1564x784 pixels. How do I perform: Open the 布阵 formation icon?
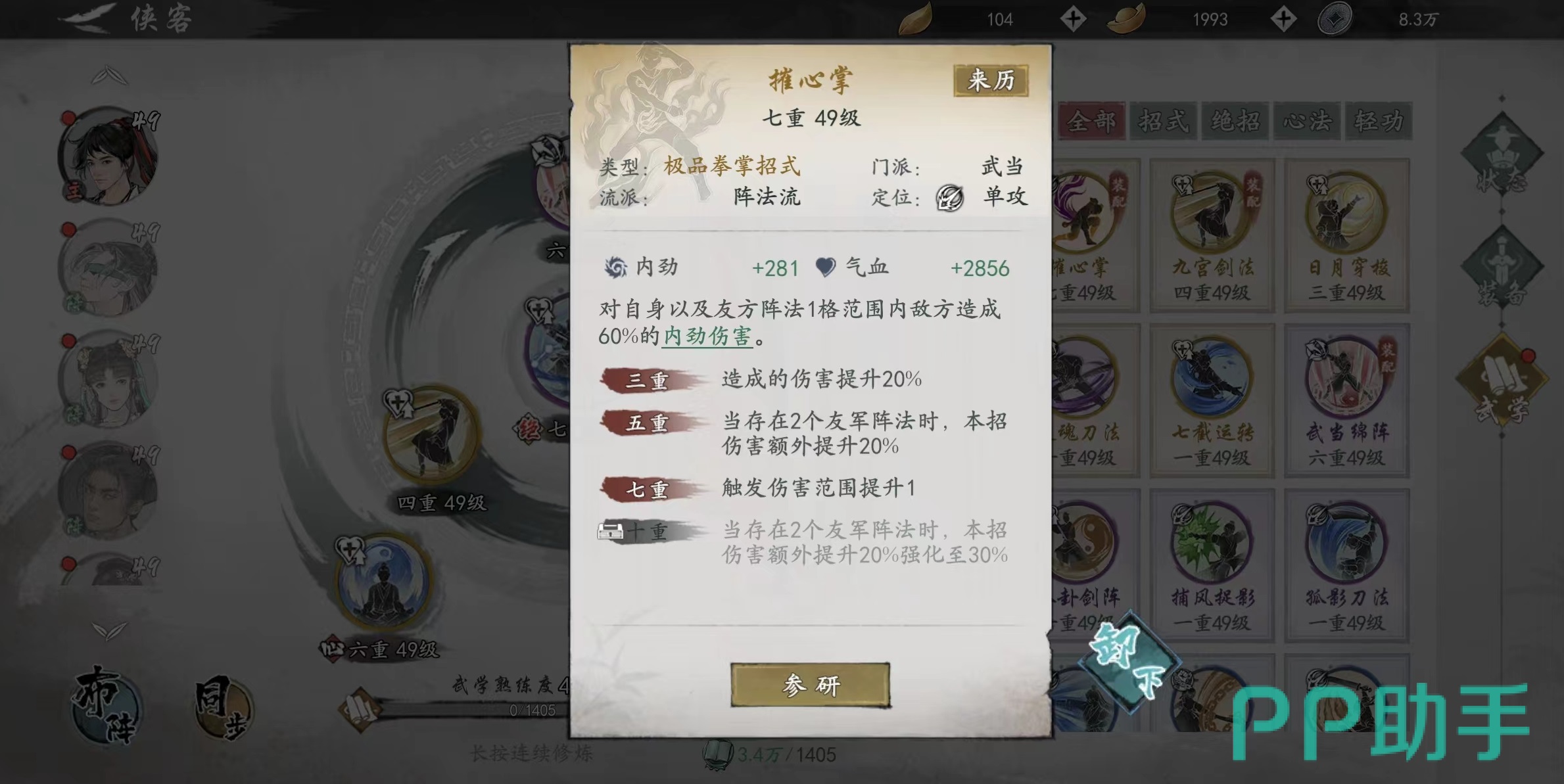[106, 705]
